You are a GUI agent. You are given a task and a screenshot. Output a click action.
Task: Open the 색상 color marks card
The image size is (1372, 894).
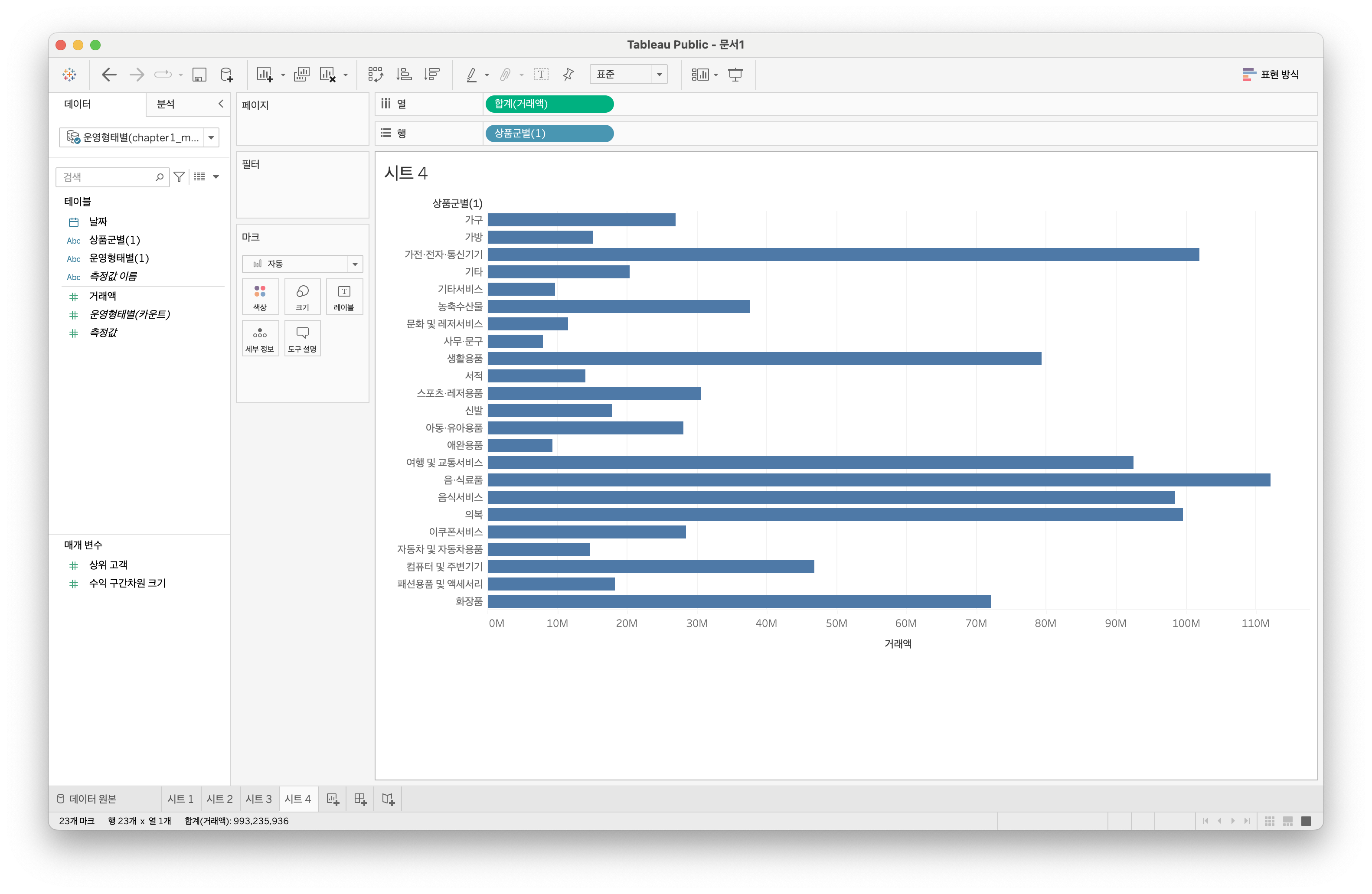click(260, 296)
